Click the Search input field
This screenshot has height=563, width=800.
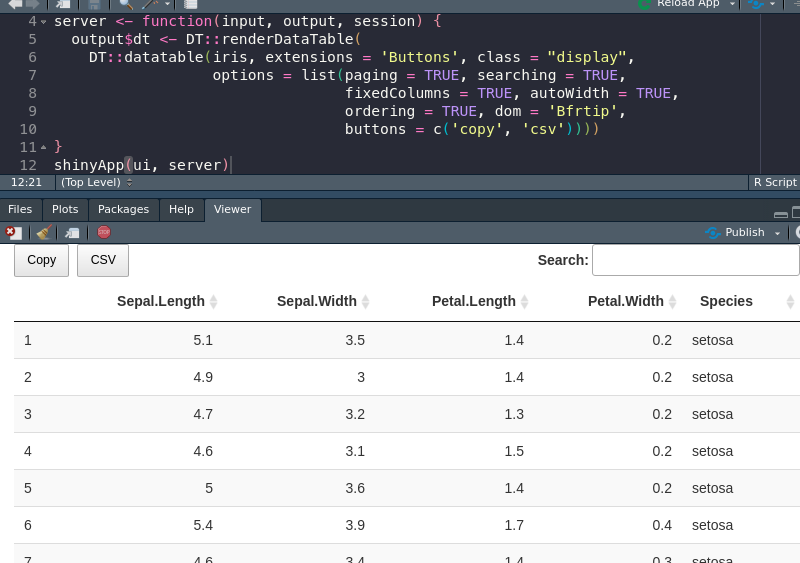695,260
